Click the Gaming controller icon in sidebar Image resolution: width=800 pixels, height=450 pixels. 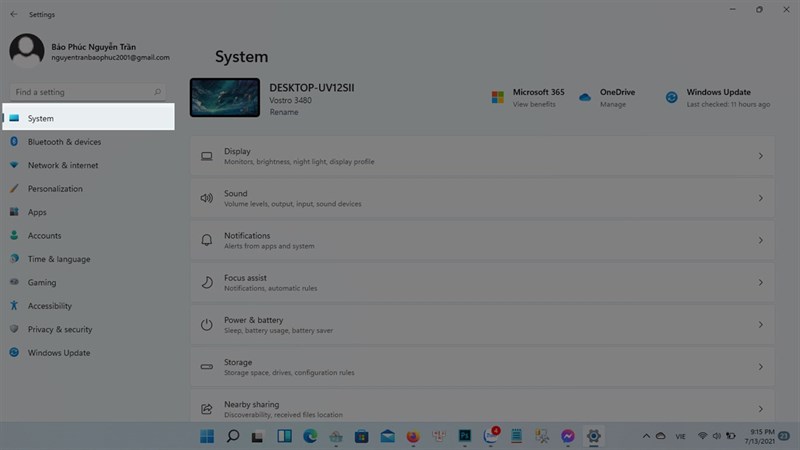(14, 282)
